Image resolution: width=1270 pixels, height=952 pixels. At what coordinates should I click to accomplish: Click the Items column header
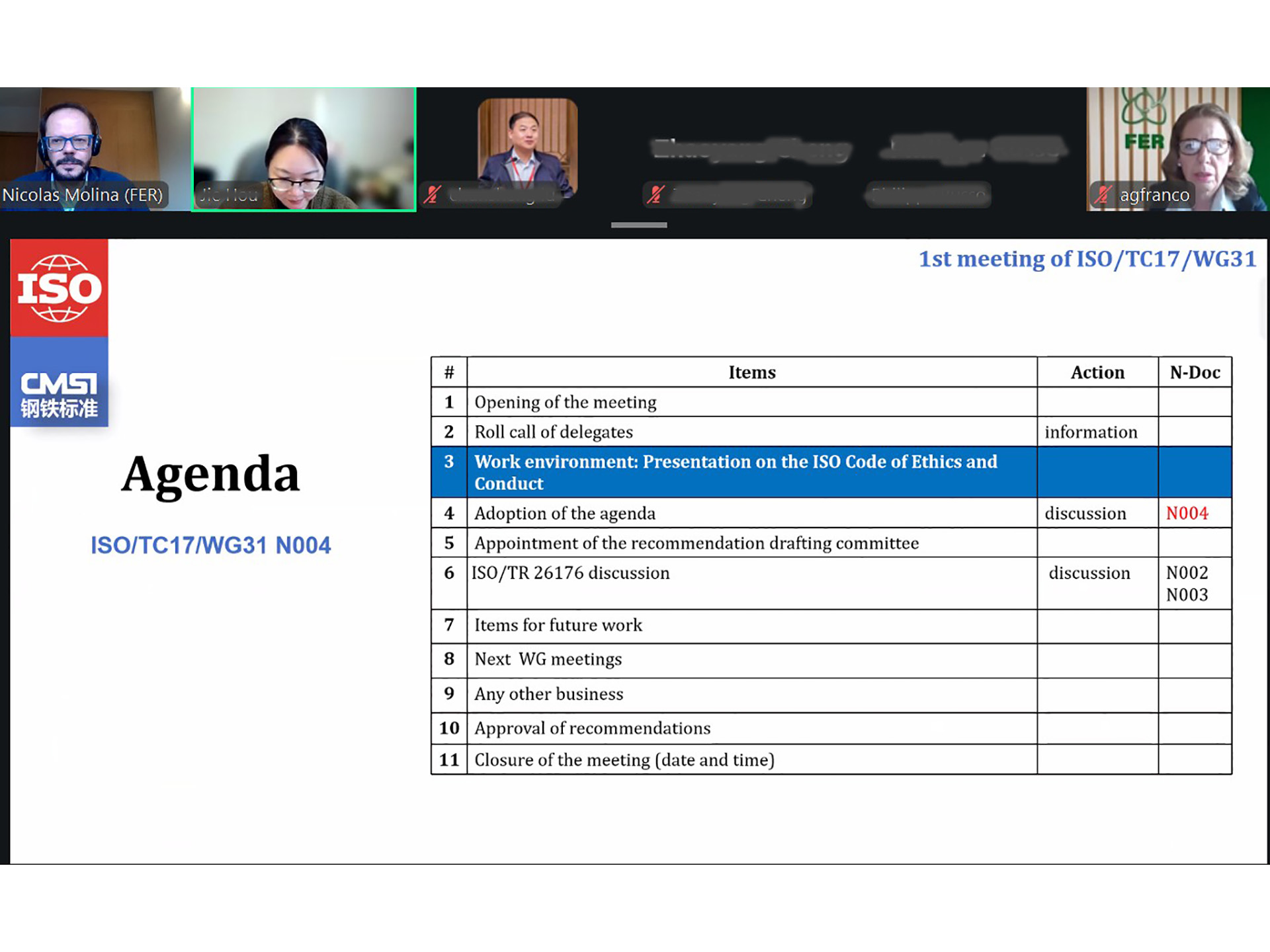coord(751,372)
